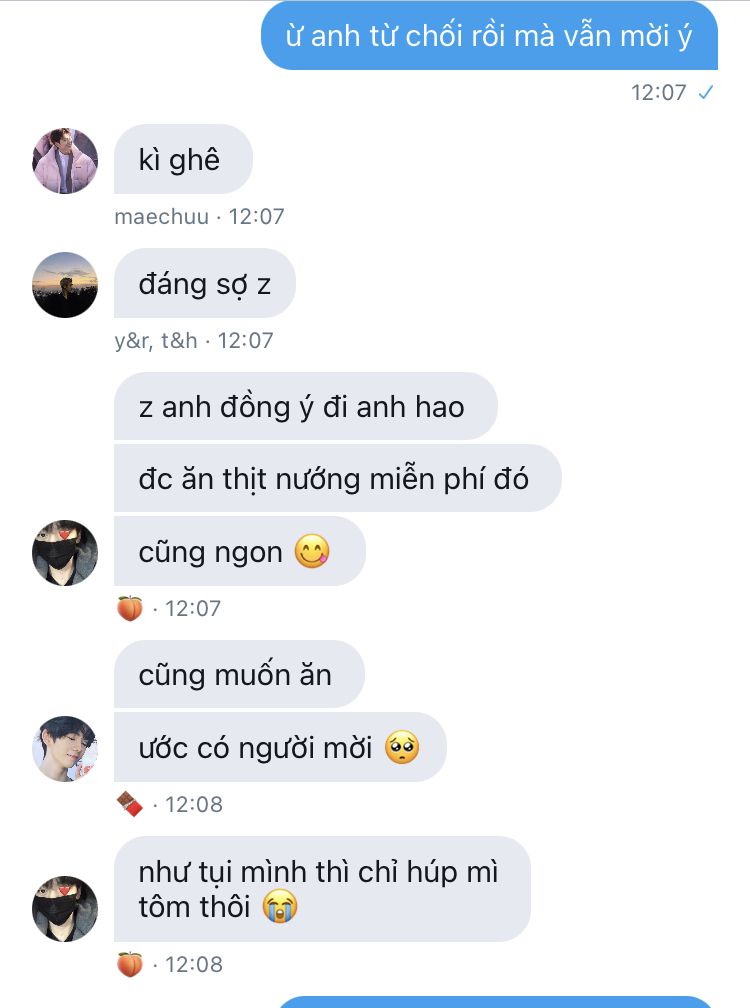Tap the chocolate bar emoji name
Viewport: 750px width, 1008px height.
coord(130,804)
